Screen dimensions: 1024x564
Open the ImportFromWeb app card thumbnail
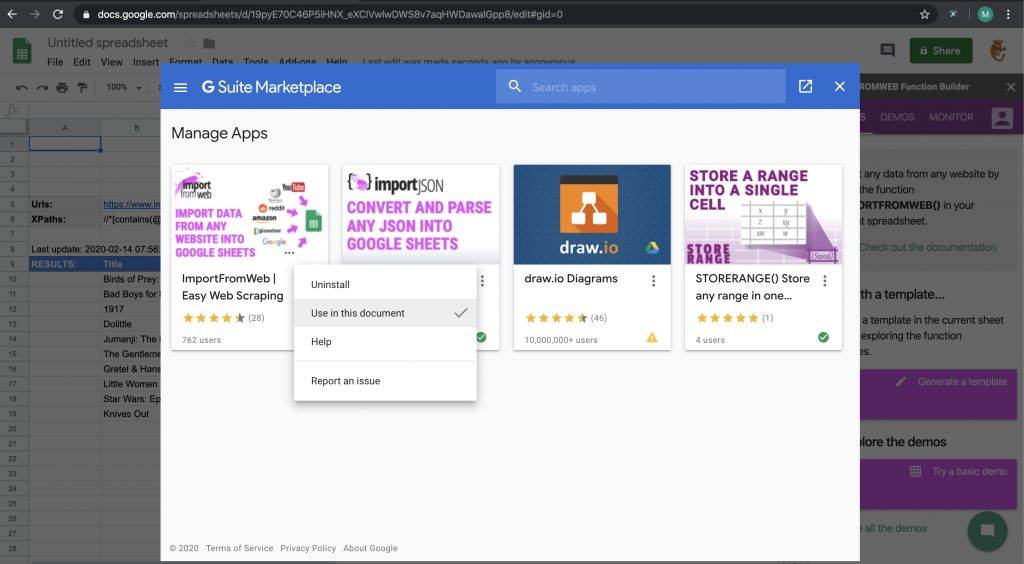click(x=249, y=214)
